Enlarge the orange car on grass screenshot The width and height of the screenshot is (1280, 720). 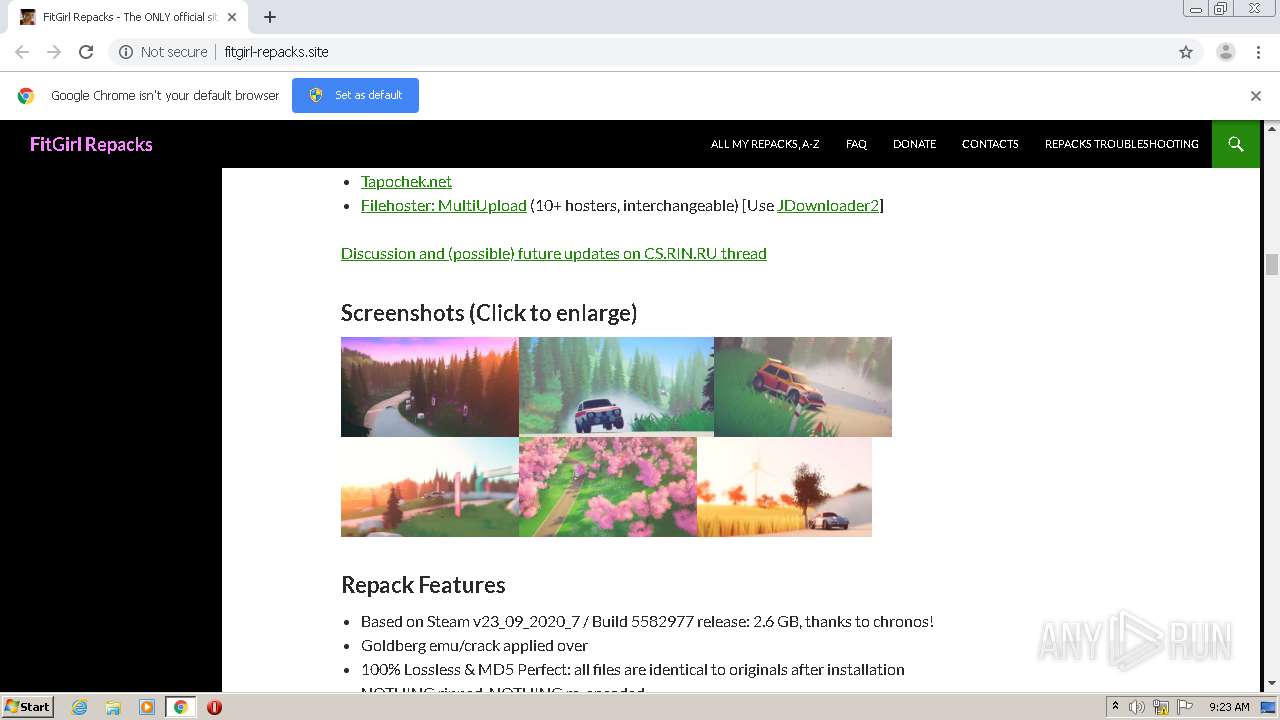(x=803, y=387)
